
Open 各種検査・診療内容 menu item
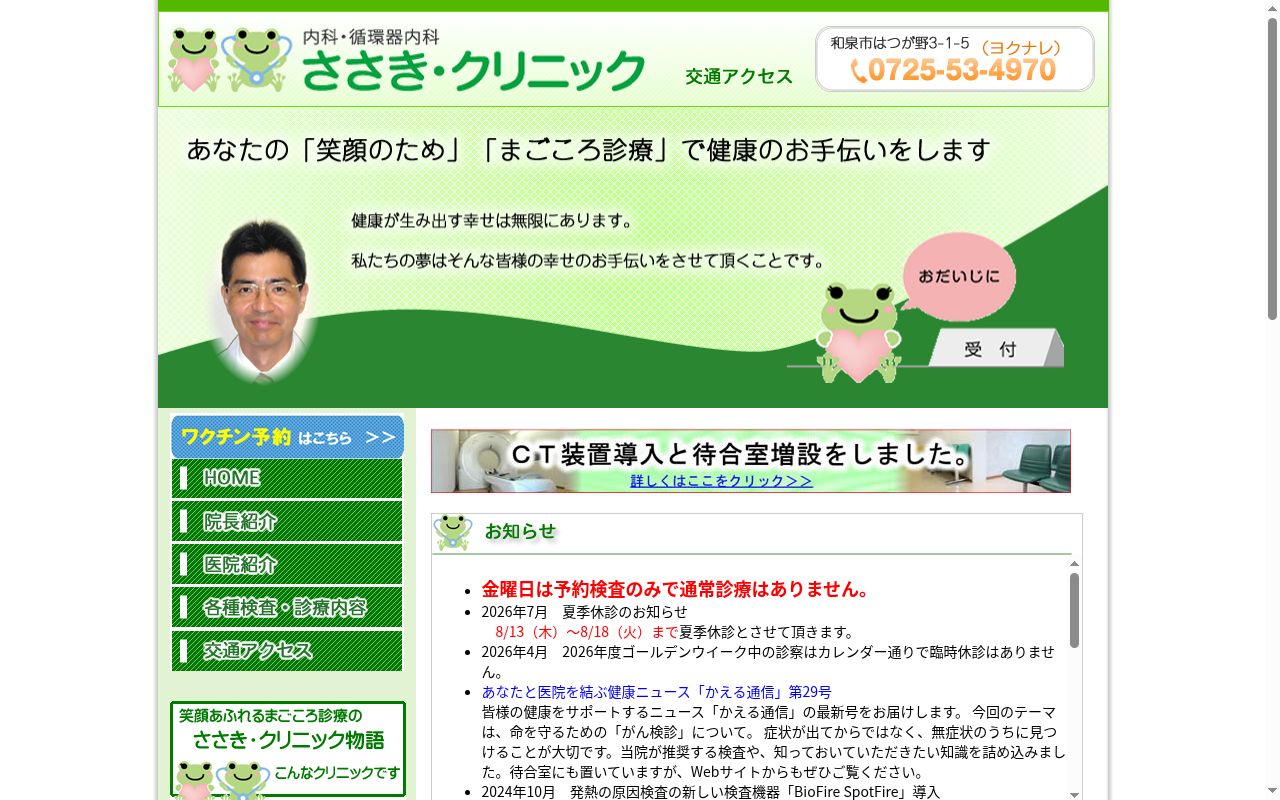[287, 607]
